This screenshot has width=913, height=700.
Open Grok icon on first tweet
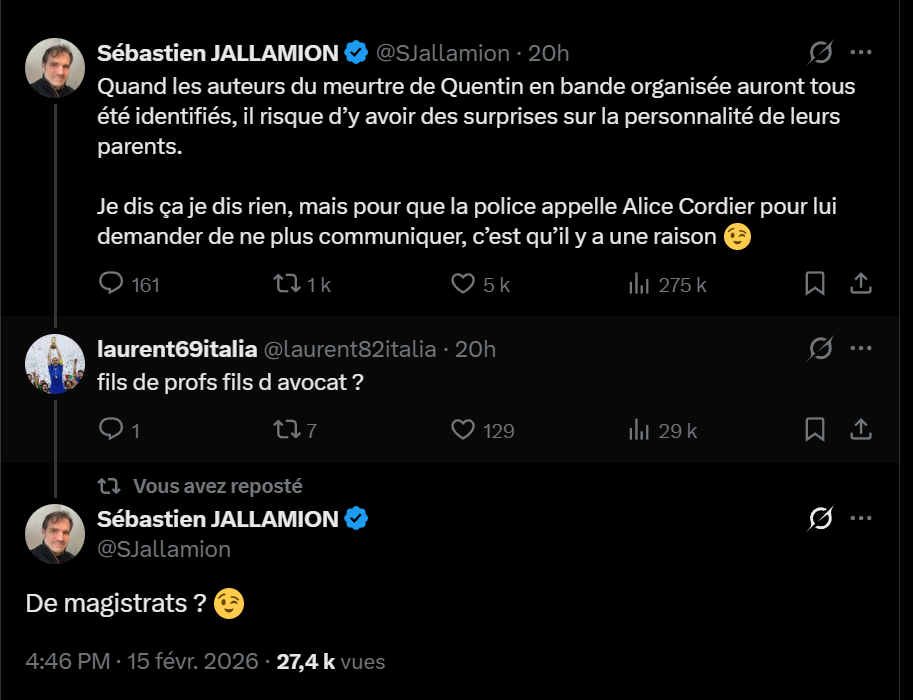click(x=820, y=52)
